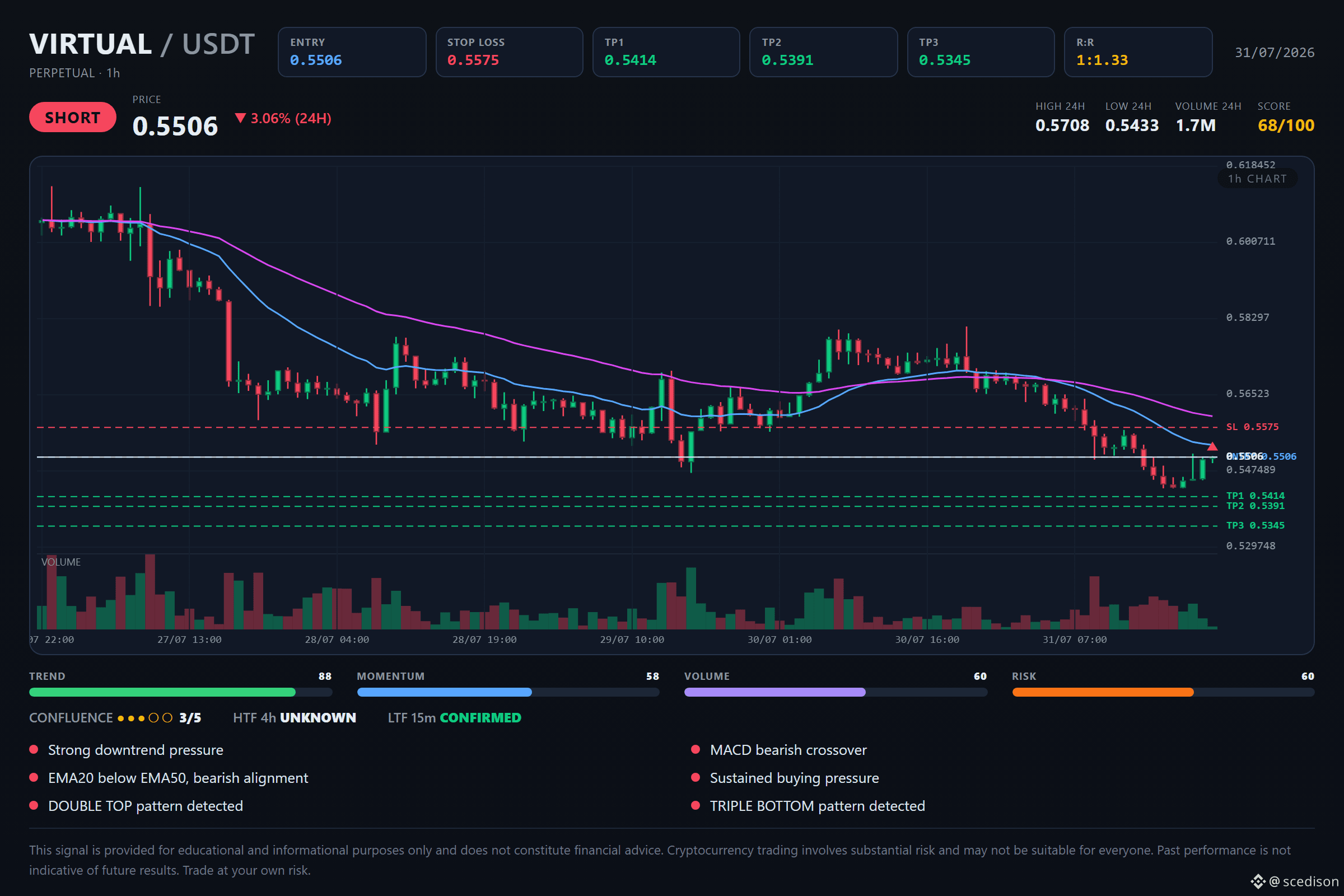The width and height of the screenshot is (1344, 896).
Task: Click the red SHORT badge
Action: (x=73, y=117)
